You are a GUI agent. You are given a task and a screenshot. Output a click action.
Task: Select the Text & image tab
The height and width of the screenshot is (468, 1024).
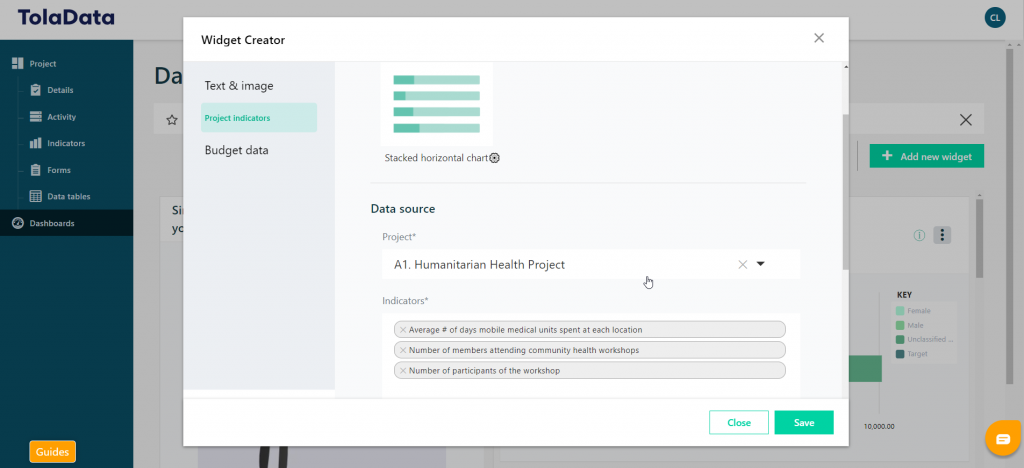(239, 86)
